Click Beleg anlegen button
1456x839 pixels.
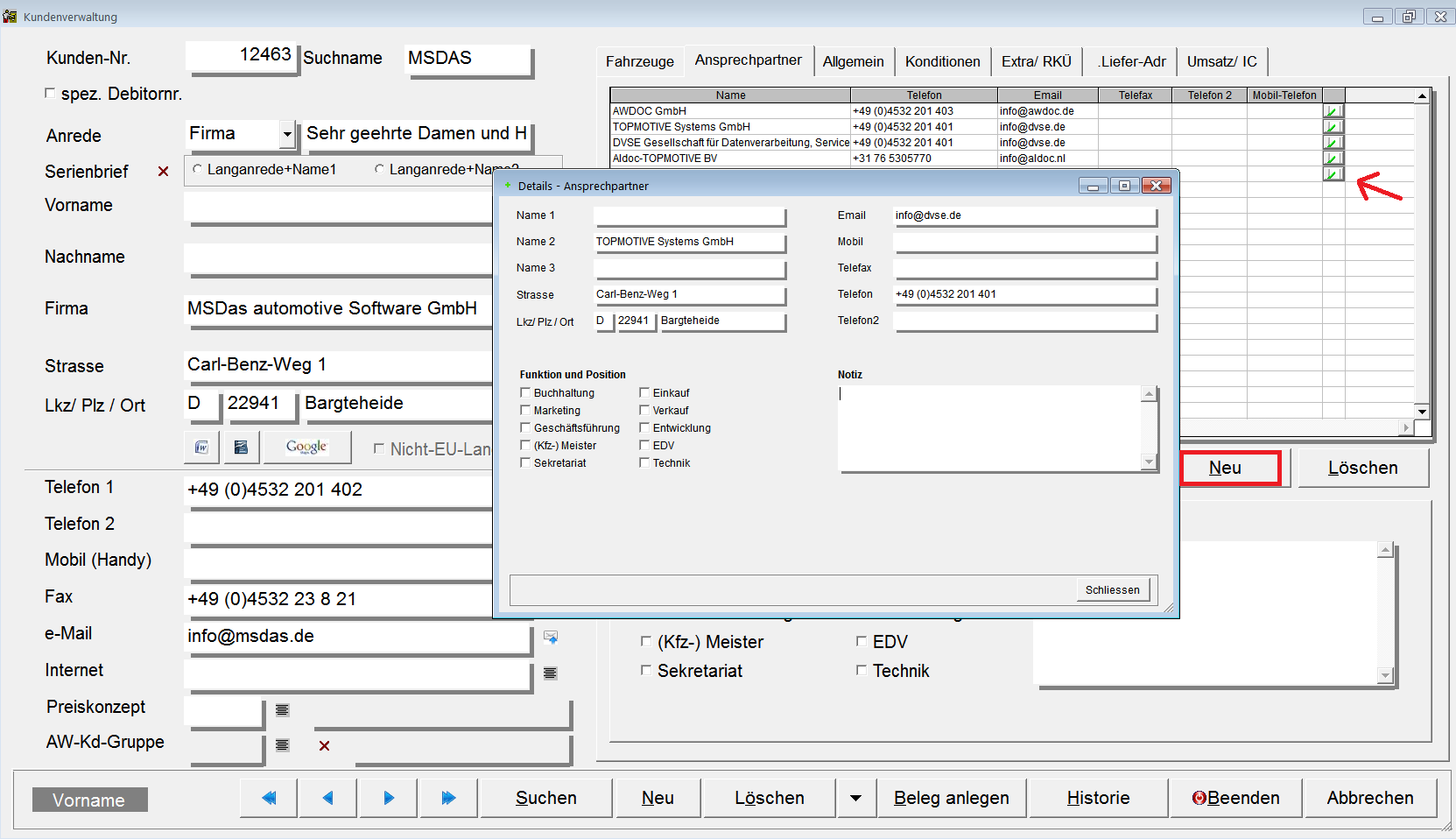pos(952,798)
